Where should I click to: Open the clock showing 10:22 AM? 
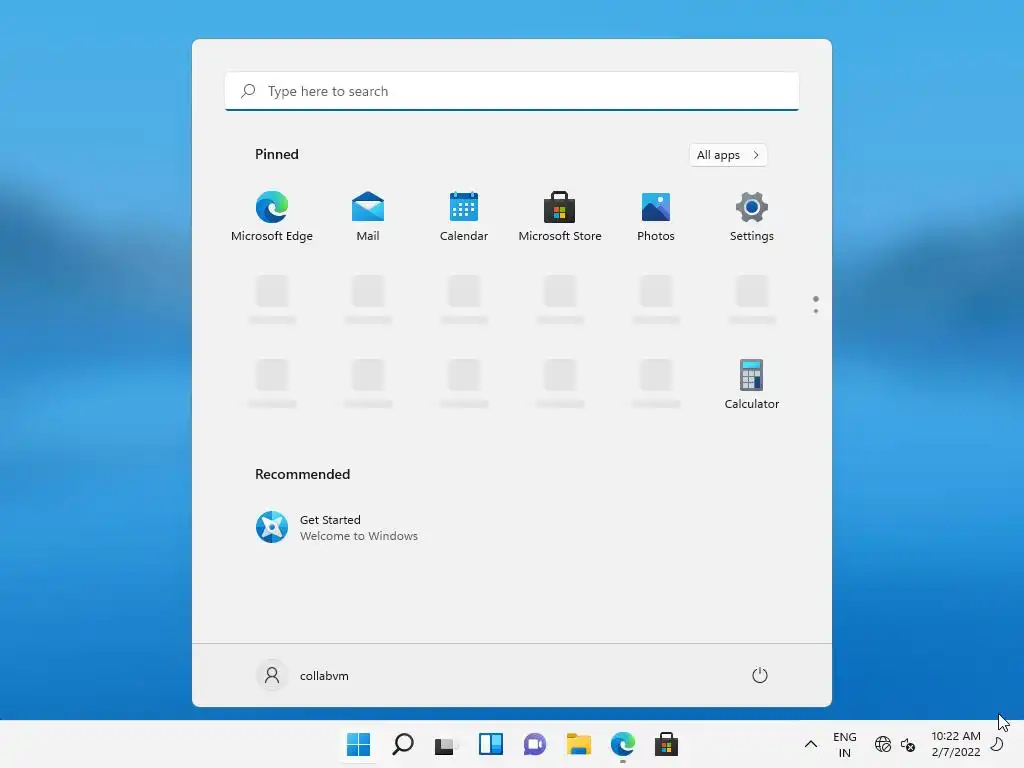click(955, 744)
